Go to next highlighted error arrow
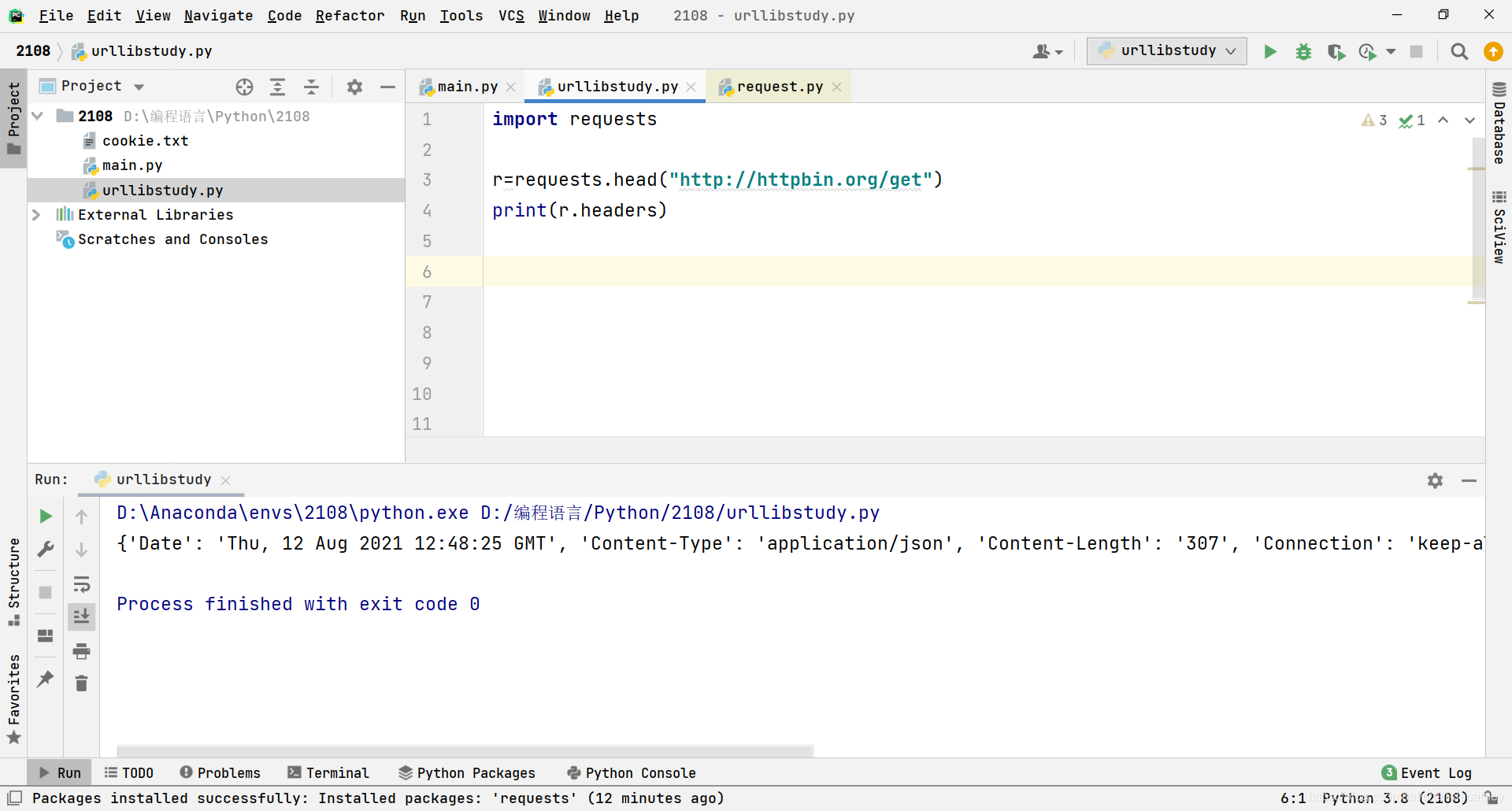This screenshot has height=811, width=1512. click(x=1469, y=120)
